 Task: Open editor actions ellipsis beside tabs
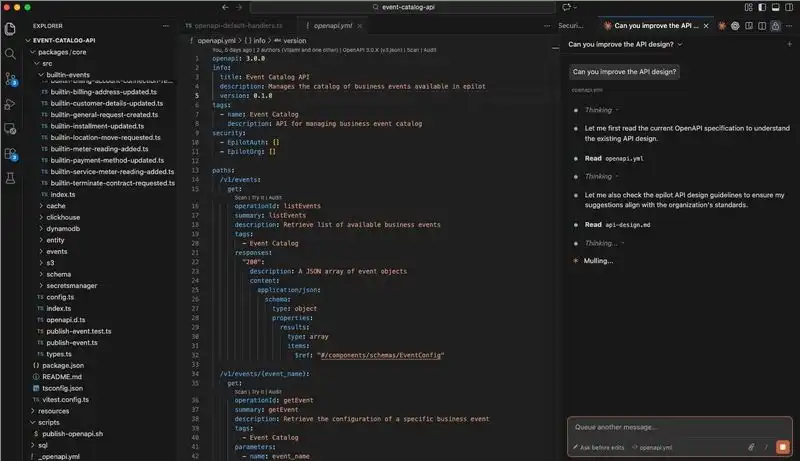pos(547,25)
